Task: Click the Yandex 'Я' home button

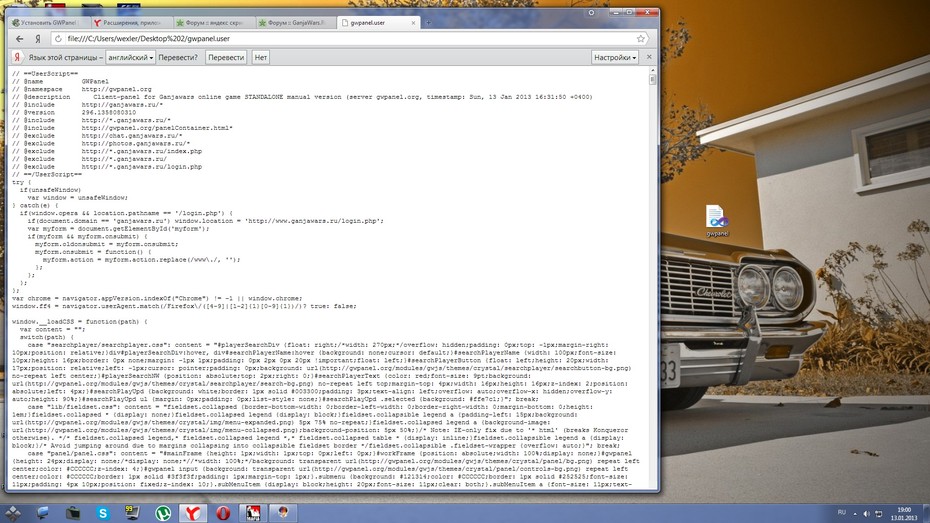Action: pyautogui.click(x=38, y=39)
